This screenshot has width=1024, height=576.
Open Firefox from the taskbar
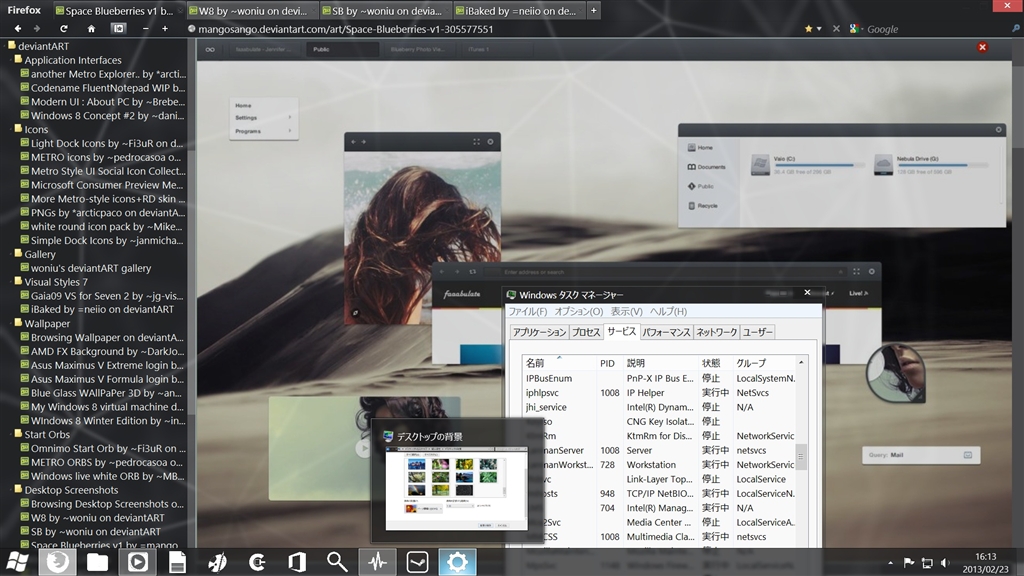[57, 562]
